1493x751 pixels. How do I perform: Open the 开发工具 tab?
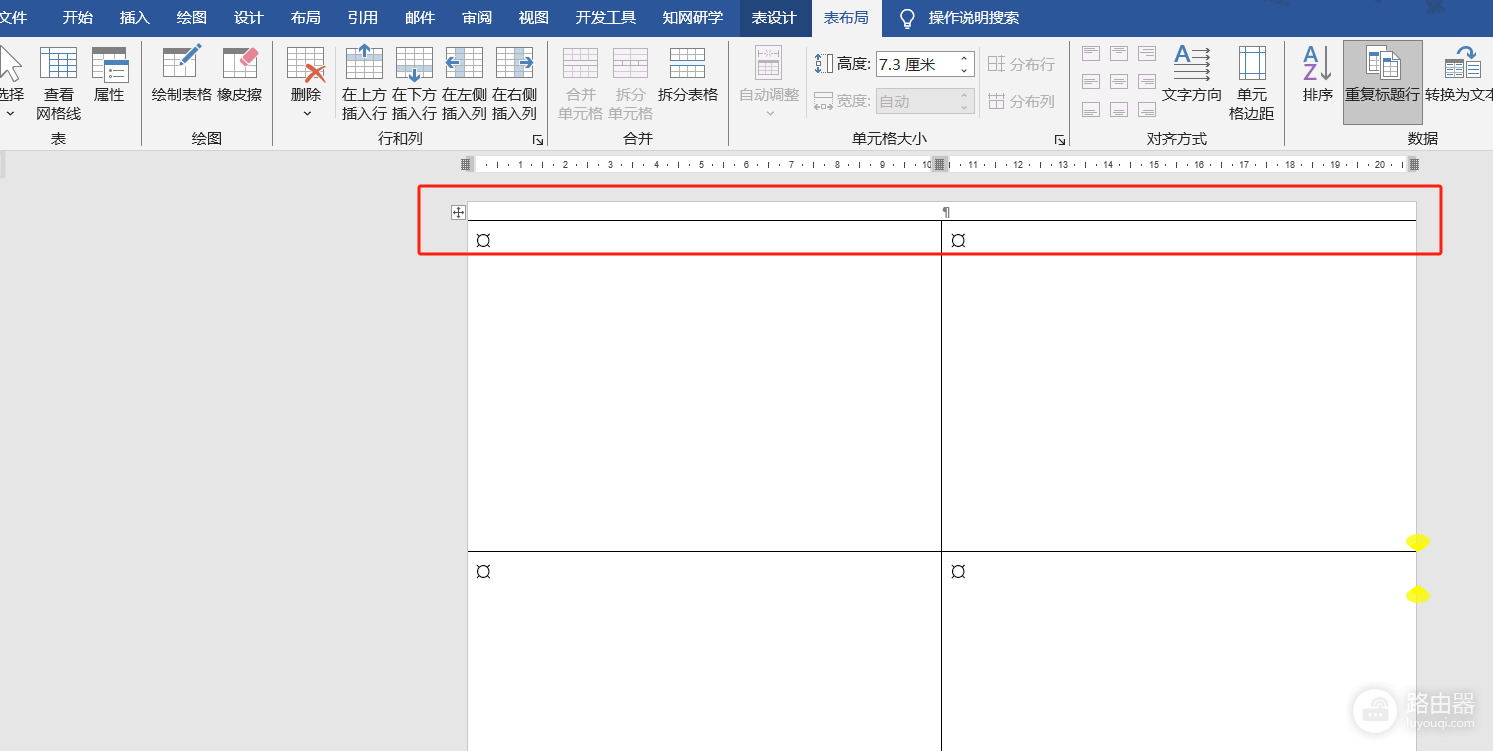pyautogui.click(x=606, y=18)
